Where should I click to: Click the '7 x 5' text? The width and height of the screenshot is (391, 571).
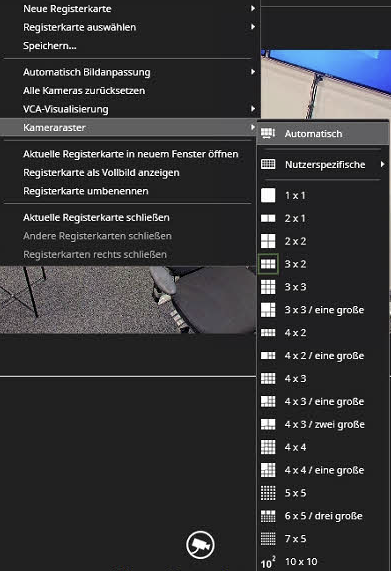pyautogui.click(x=295, y=539)
